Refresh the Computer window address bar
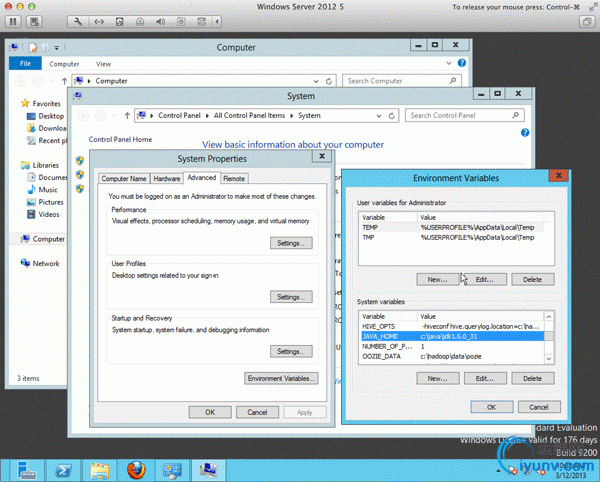This screenshot has height=482, width=600. coord(329,81)
